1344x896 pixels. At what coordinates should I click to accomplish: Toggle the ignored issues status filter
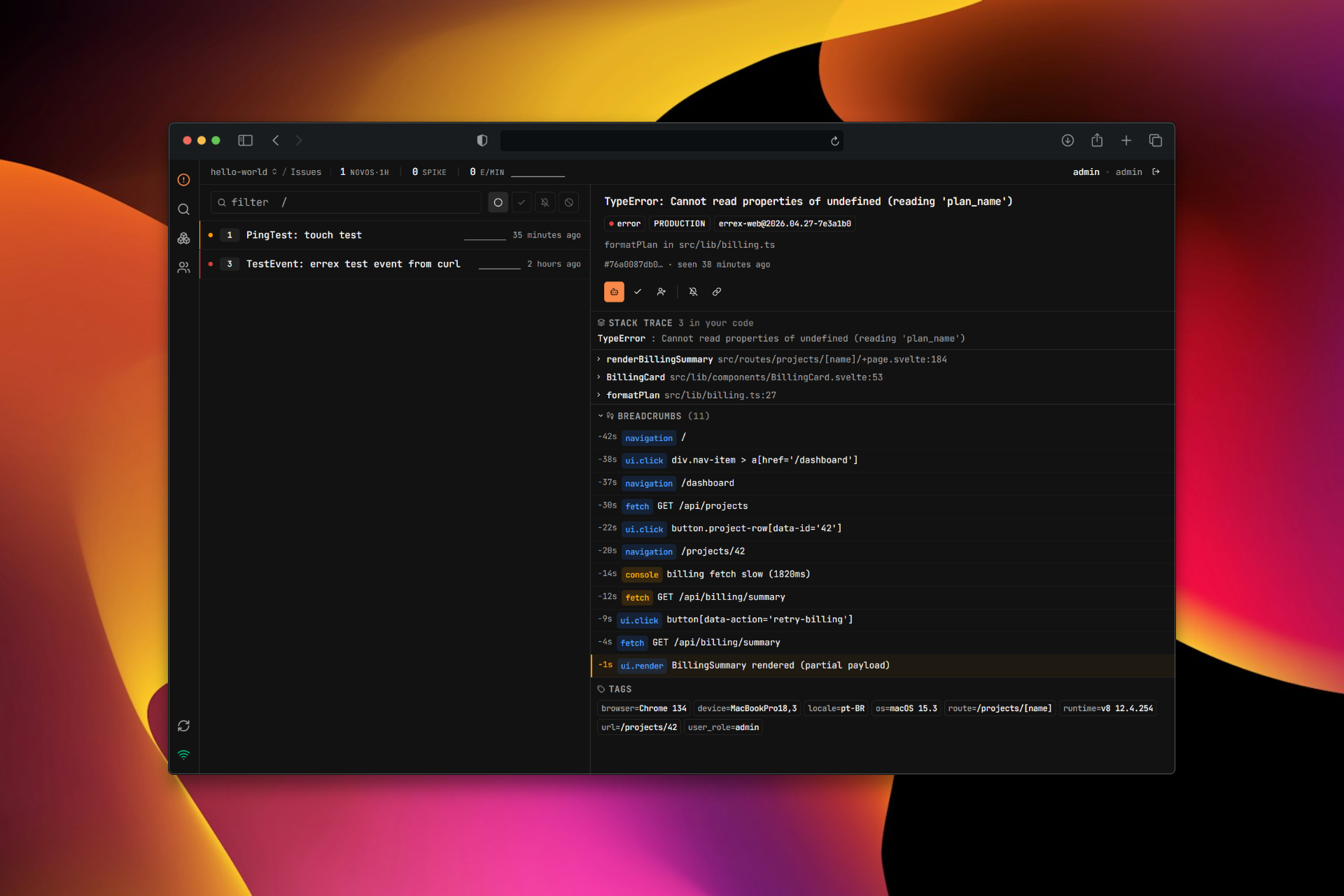569,202
